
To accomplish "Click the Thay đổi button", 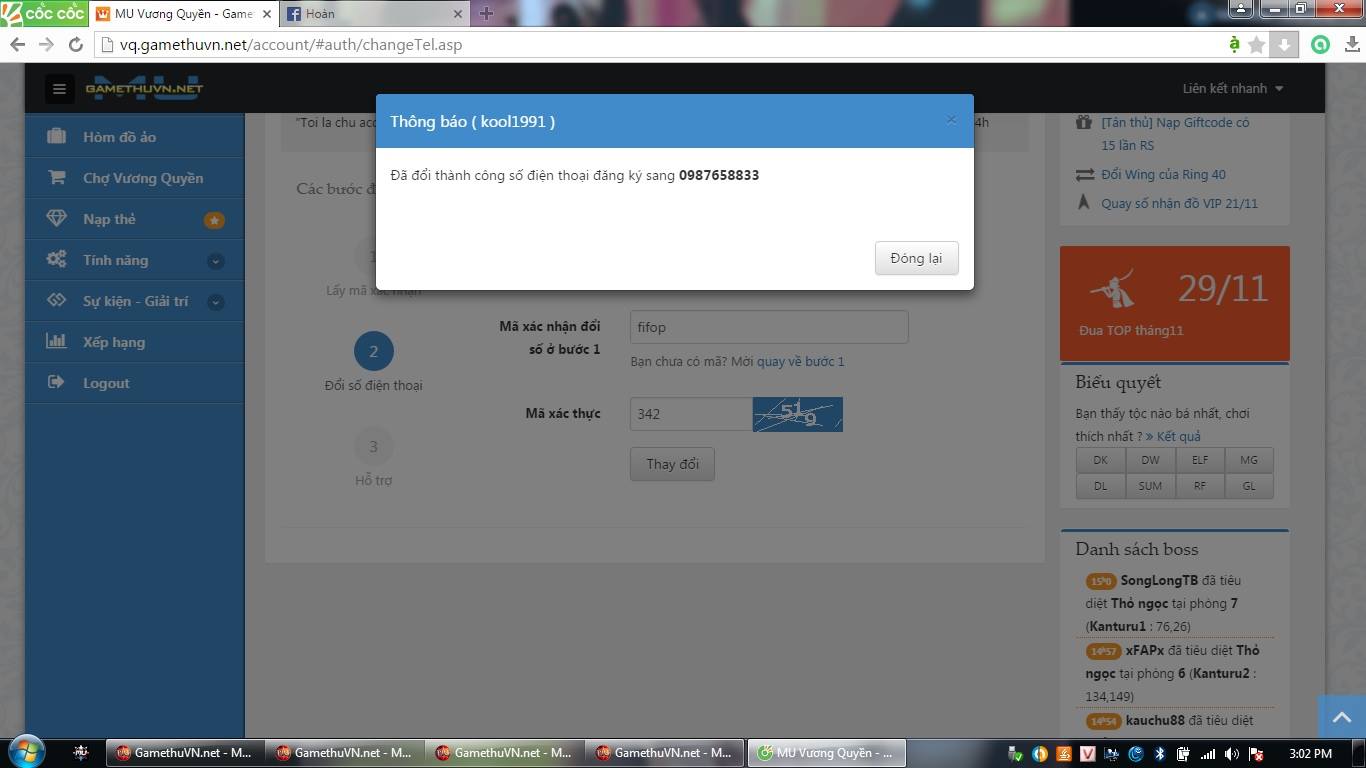I will pyautogui.click(x=672, y=464).
